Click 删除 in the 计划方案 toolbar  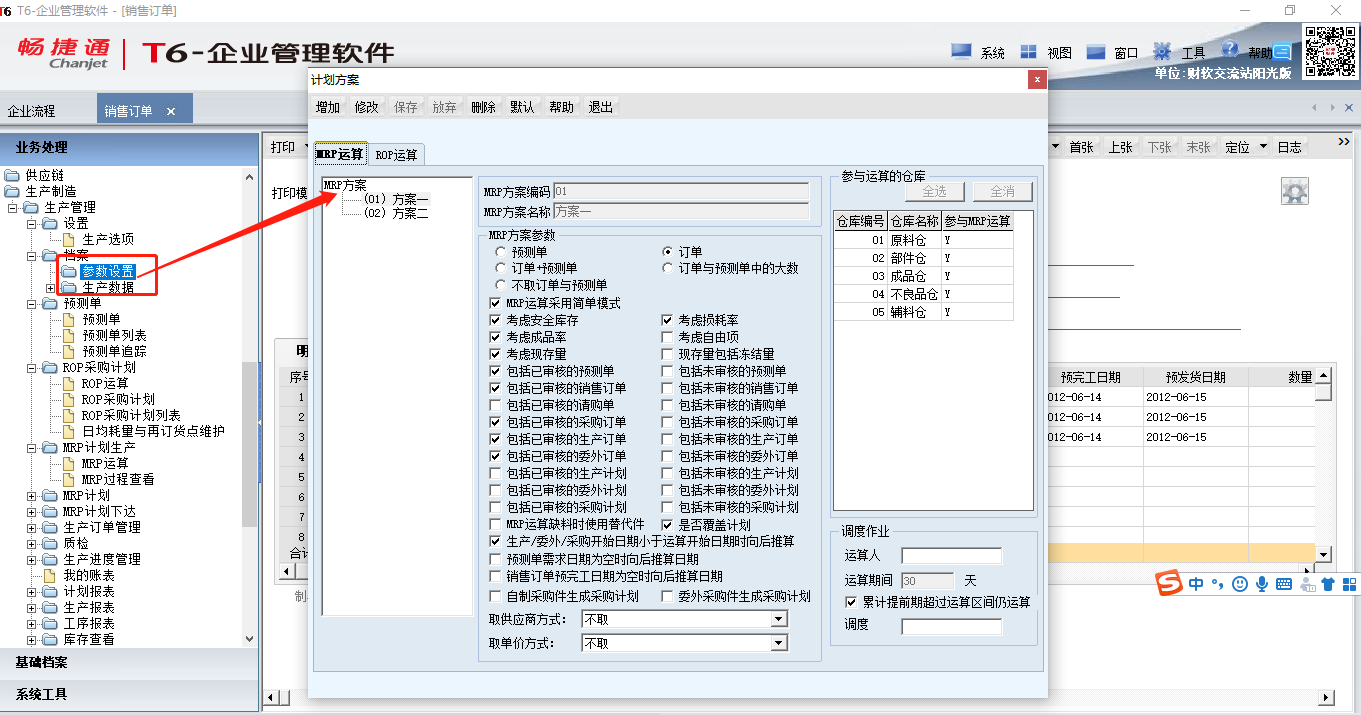coord(484,108)
